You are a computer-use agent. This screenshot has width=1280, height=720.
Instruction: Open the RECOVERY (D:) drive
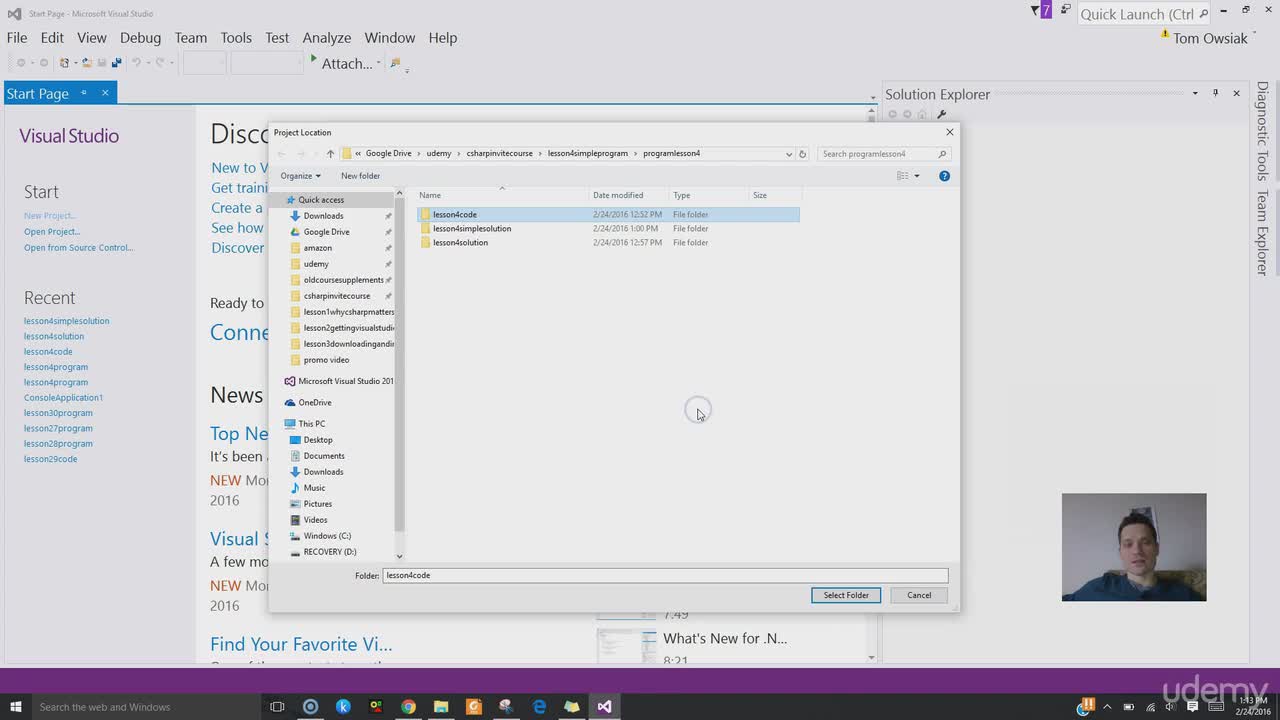coord(329,552)
